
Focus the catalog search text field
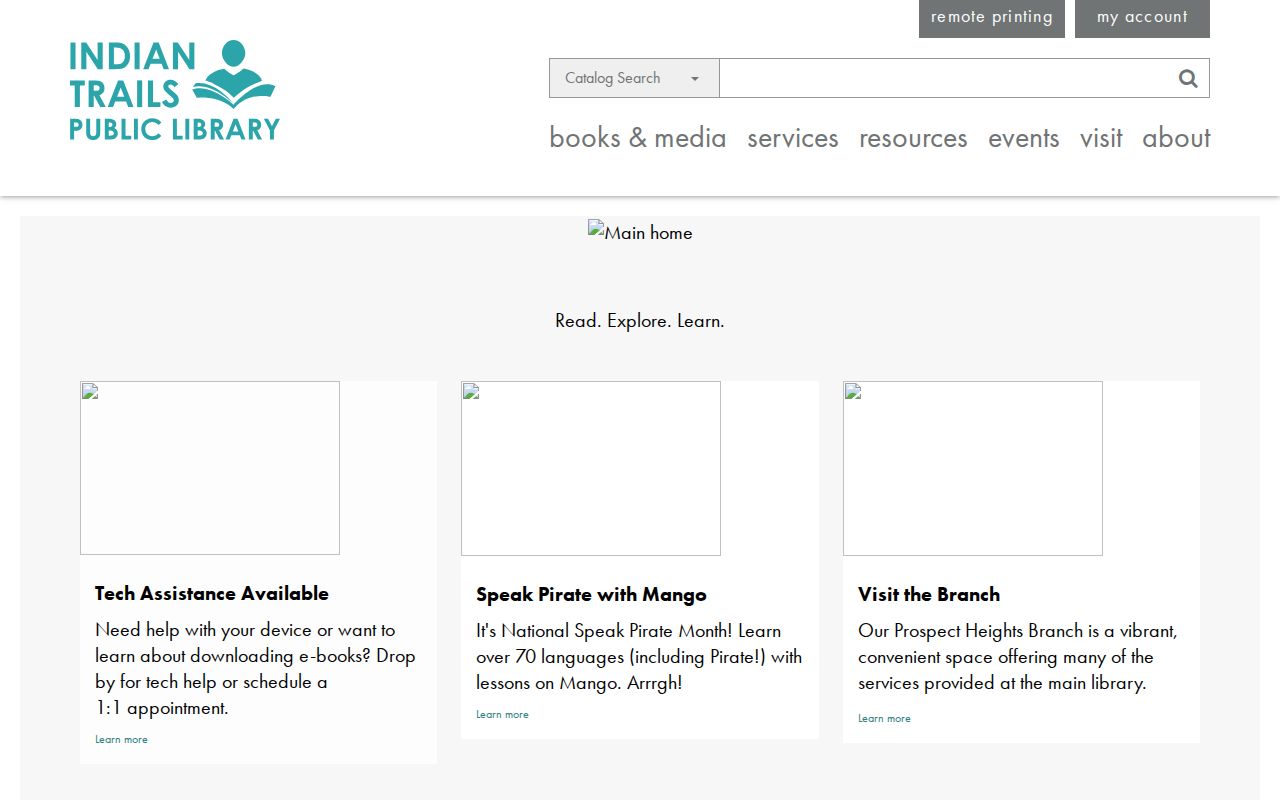point(945,78)
